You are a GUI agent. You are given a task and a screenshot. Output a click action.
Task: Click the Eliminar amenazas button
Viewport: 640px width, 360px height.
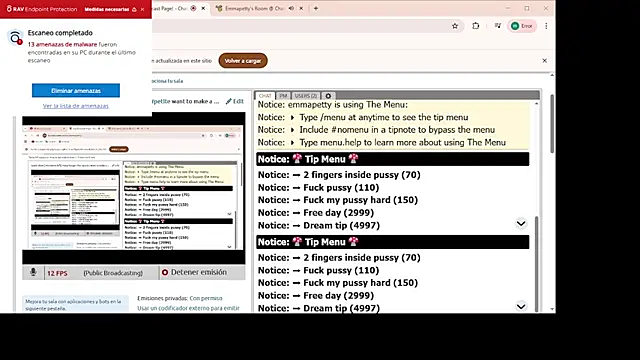click(76, 91)
